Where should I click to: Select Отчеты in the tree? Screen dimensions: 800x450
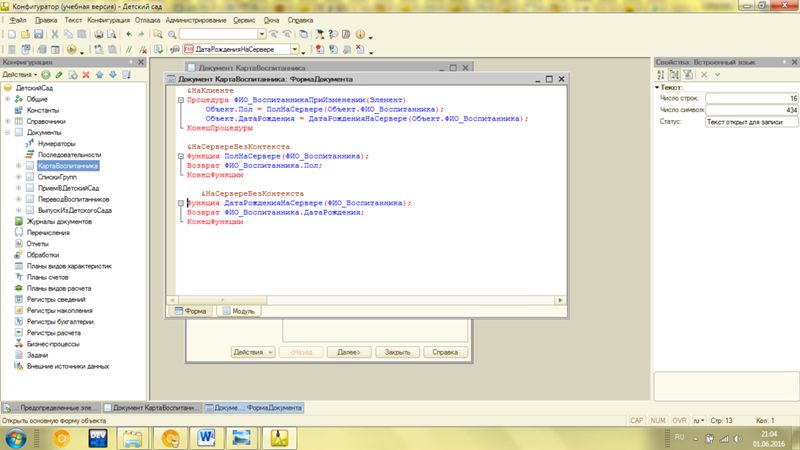pos(38,244)
